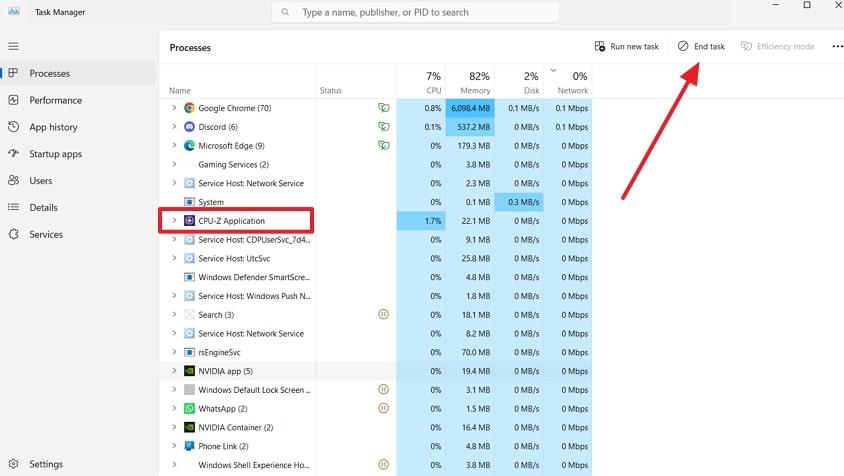Expand the NVIDIA Container (2) group

(174, 427)
